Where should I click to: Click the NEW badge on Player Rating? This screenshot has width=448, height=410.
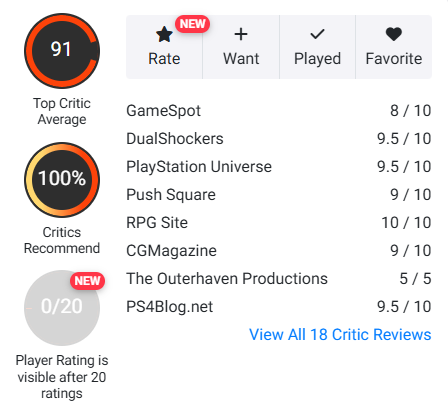coord(87,281)
